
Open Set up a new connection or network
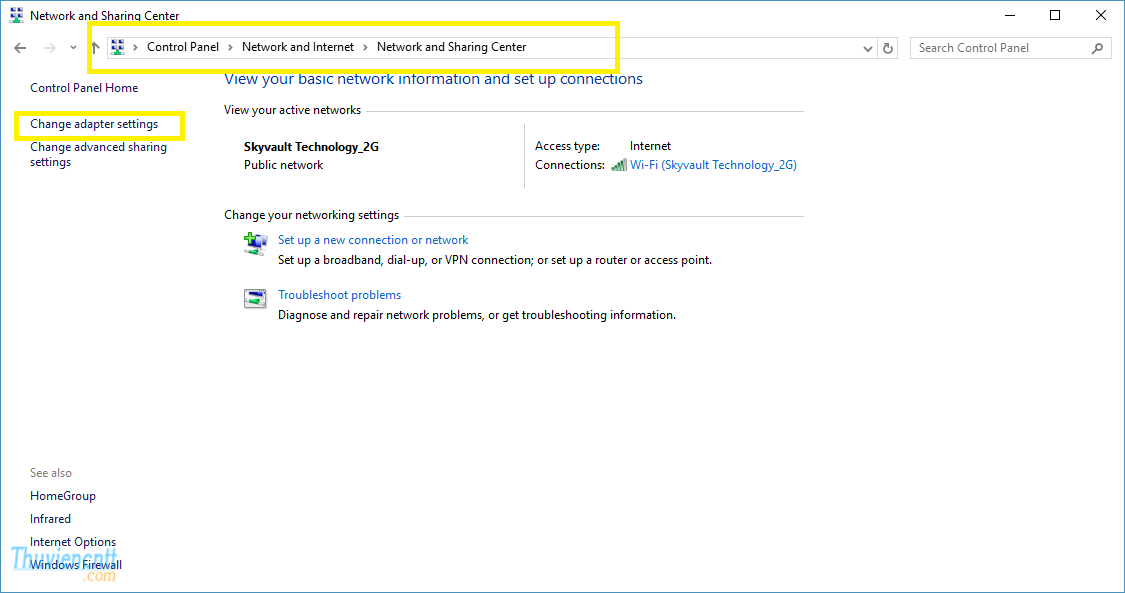(373, 240)
